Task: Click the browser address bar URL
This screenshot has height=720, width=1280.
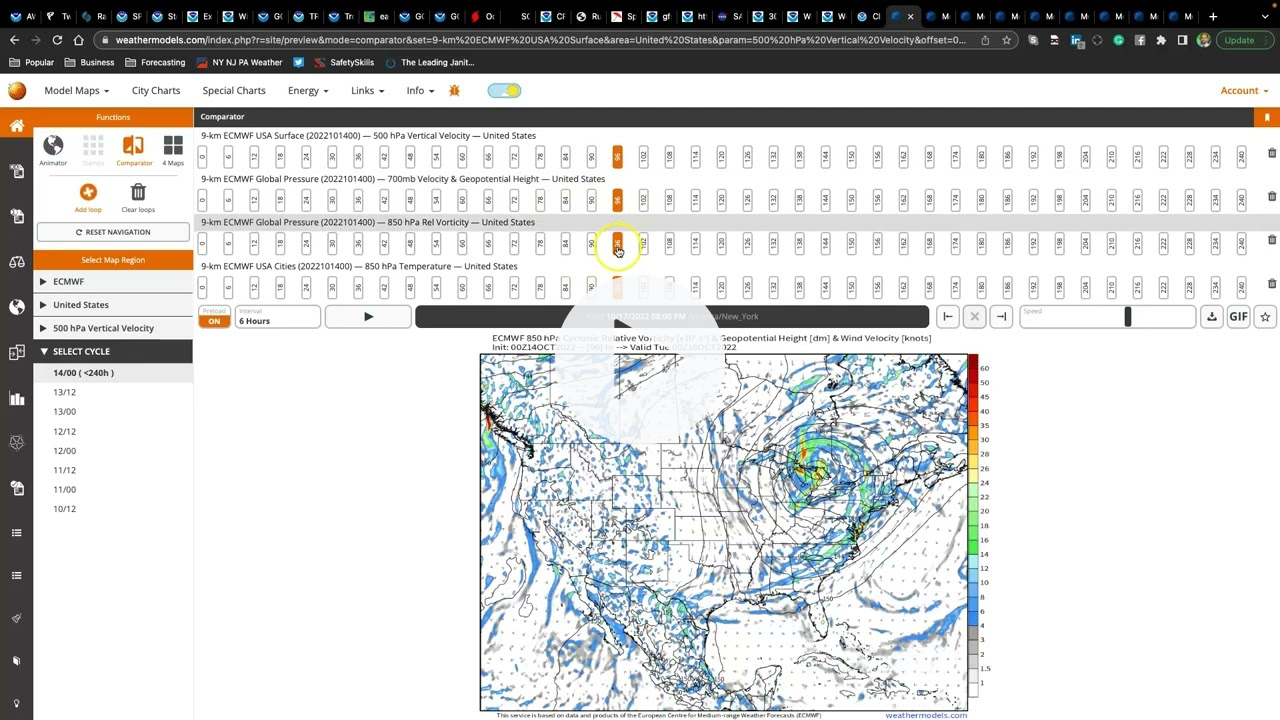Action: pyautogui.click(x=540, y=40)
